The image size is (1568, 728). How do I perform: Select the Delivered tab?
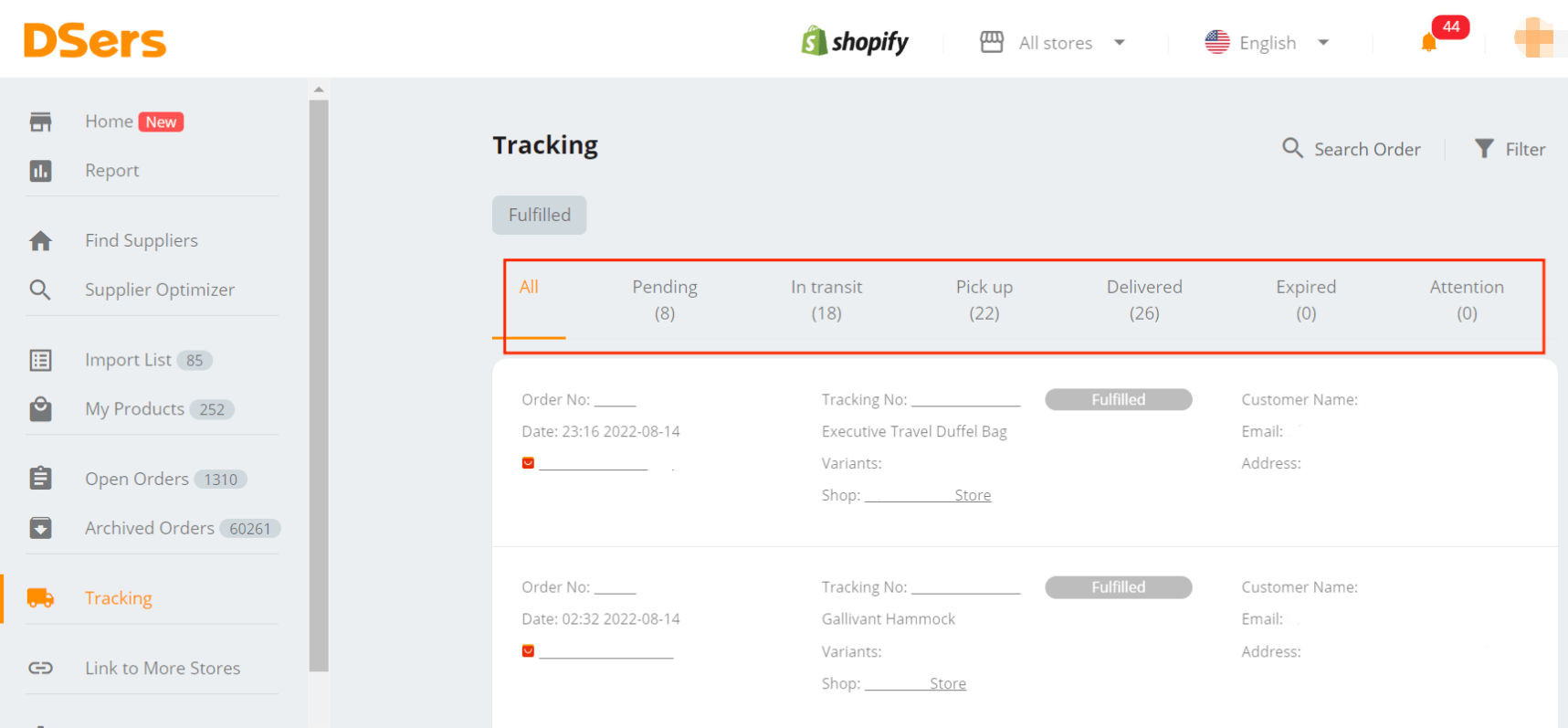click(1143, 300)
